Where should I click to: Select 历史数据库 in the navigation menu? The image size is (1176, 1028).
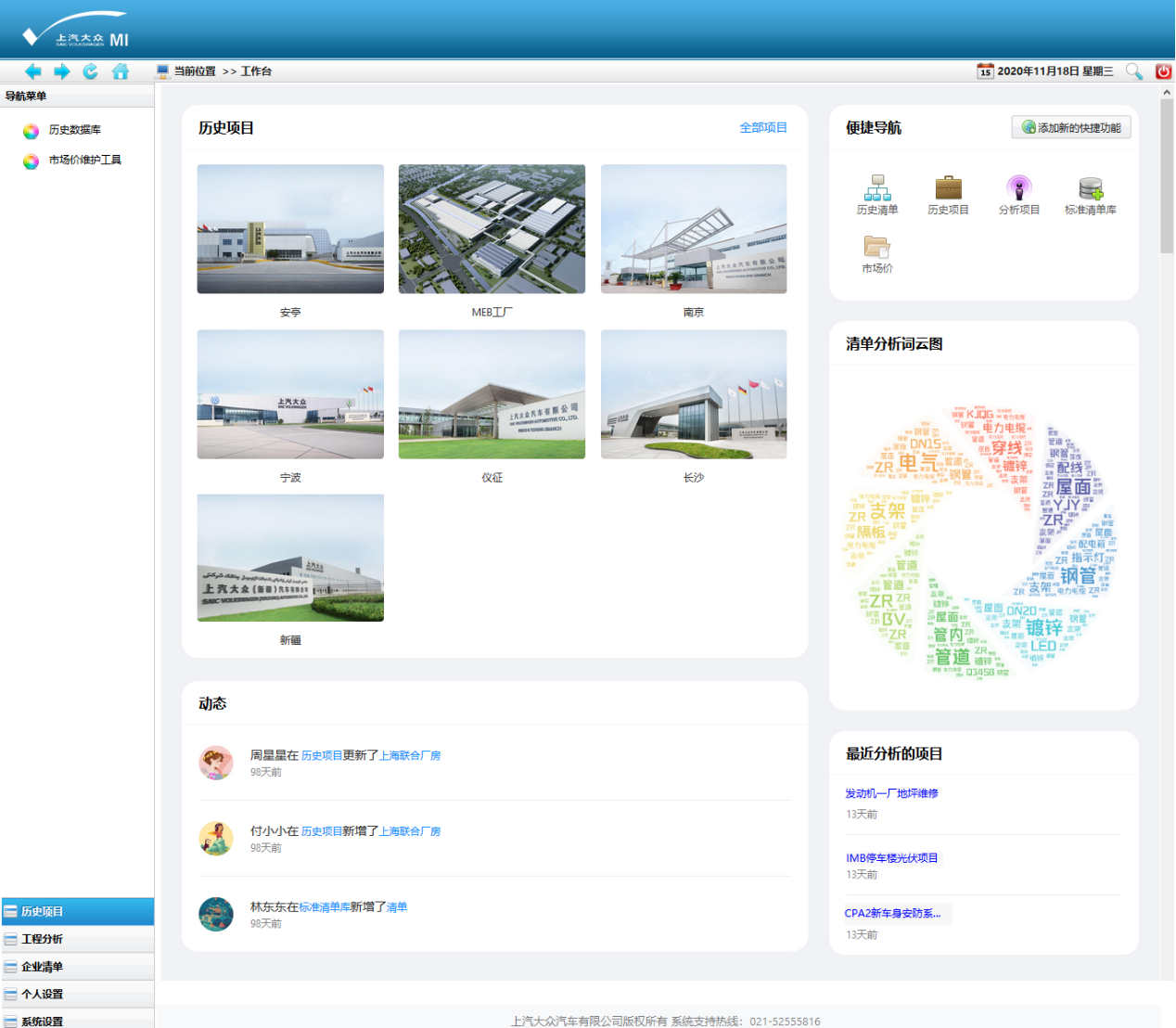pos(74,130)
